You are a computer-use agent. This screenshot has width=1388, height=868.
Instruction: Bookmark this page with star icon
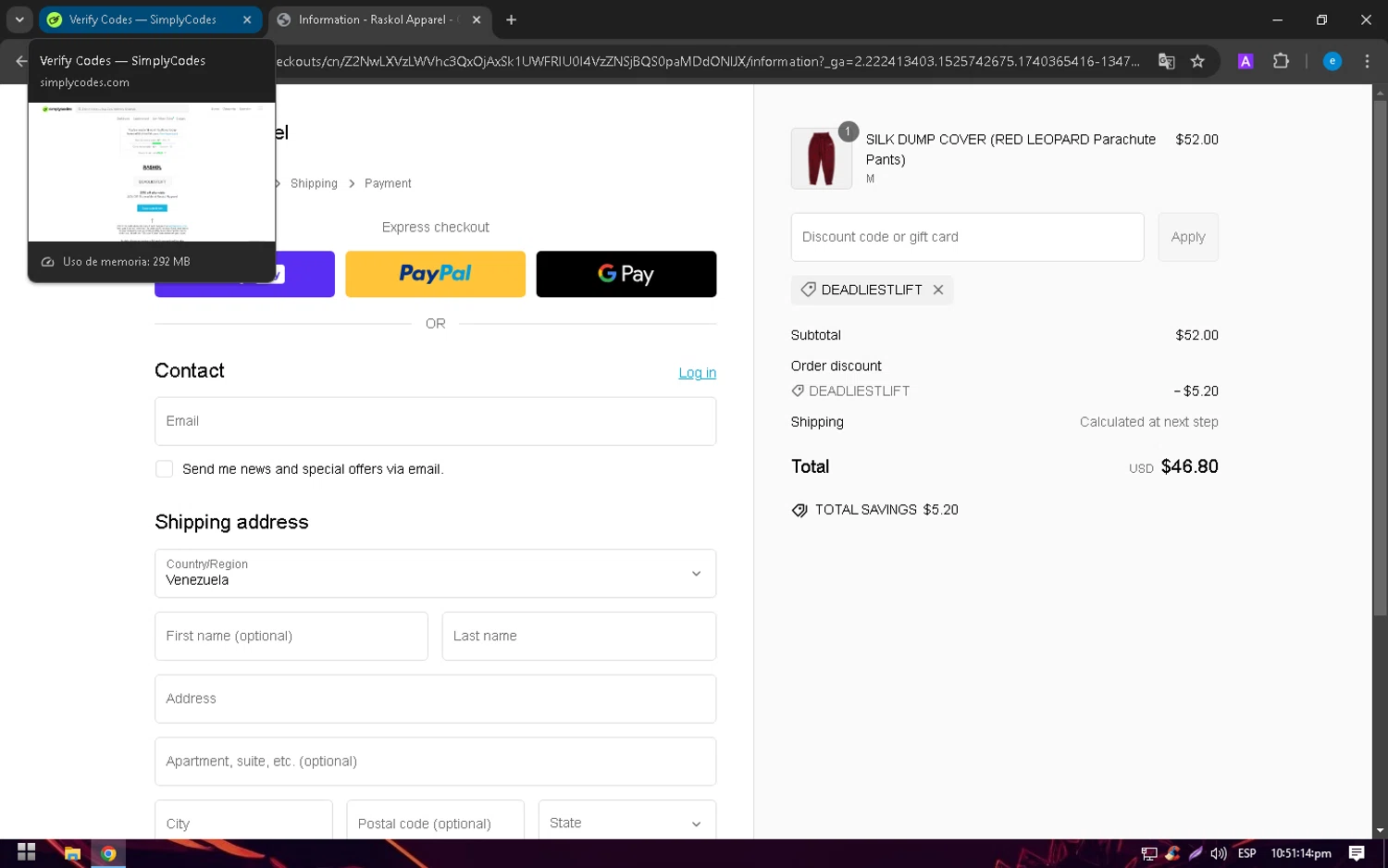pyautogui.click(x=1197, y=61)
